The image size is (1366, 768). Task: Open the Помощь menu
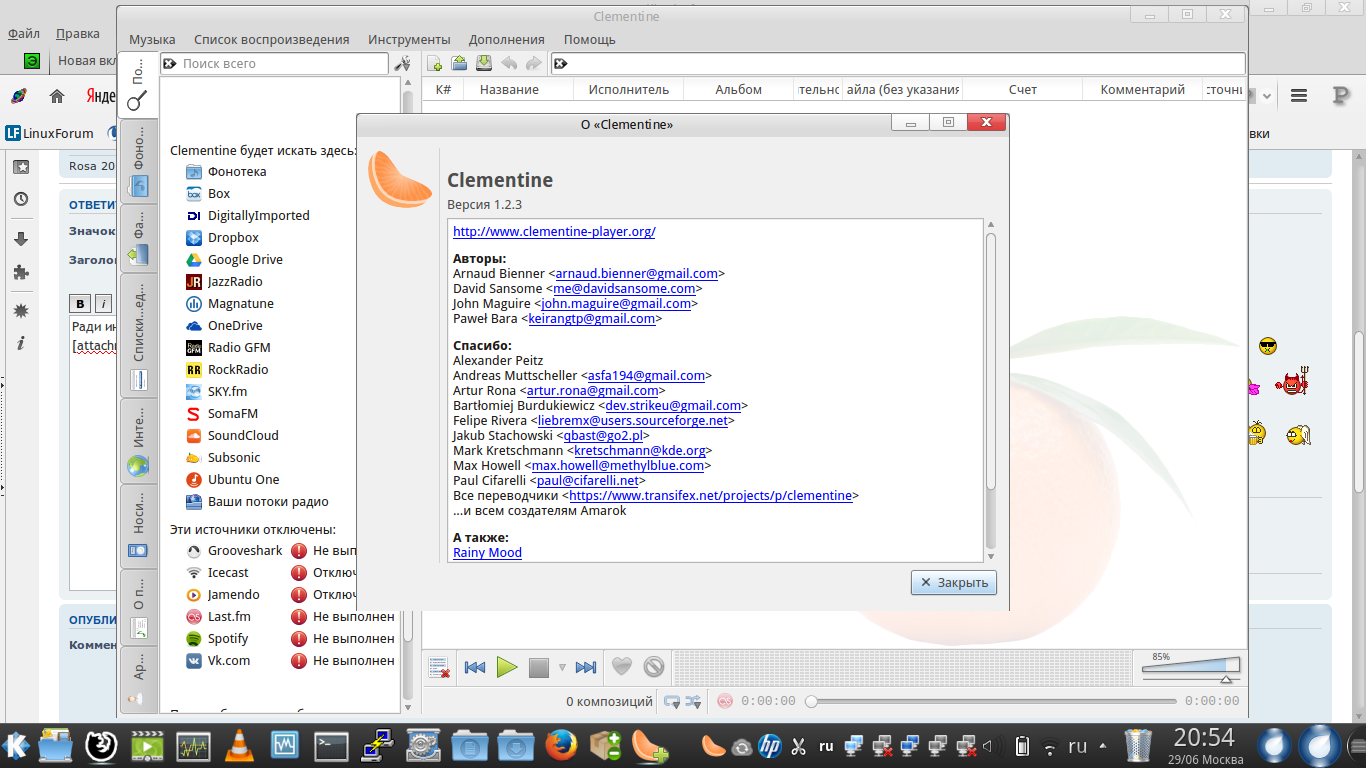point(590,40)
